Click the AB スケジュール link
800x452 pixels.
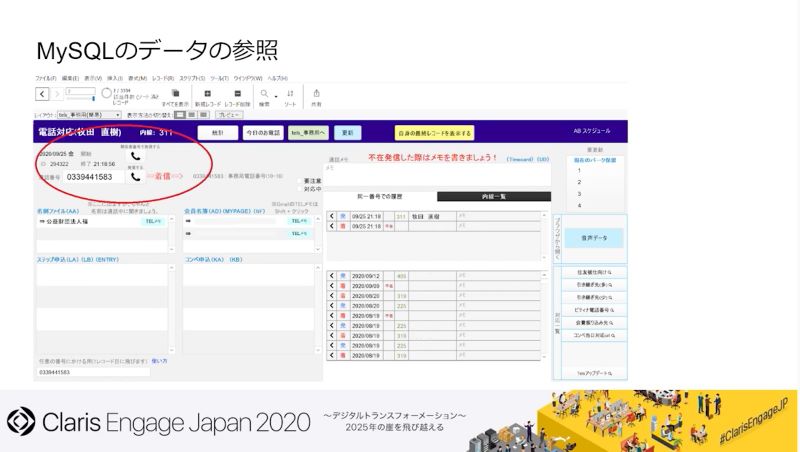click(592, 131)
